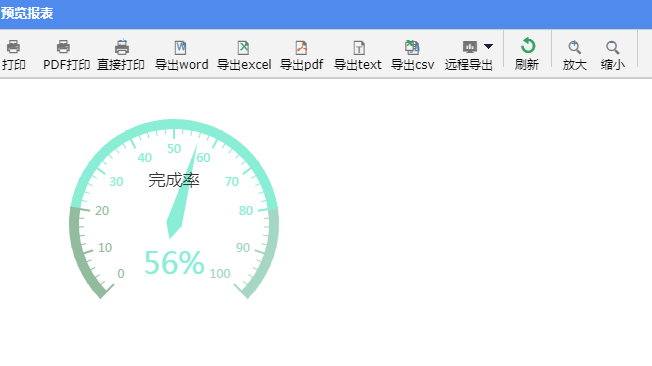Zoom out using the 缩小 magnifier
This screenshot has width=652, height=366.
click(612, 47)
